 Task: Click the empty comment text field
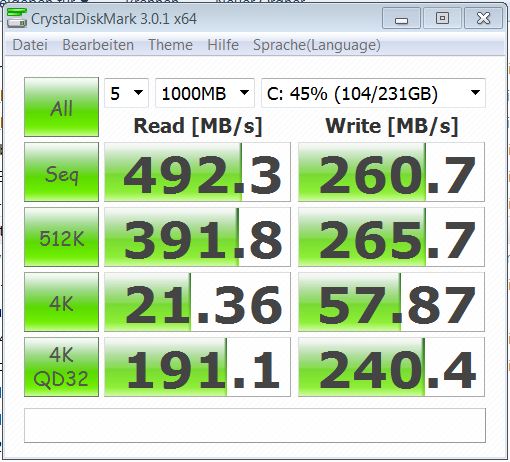click(255, 425)
